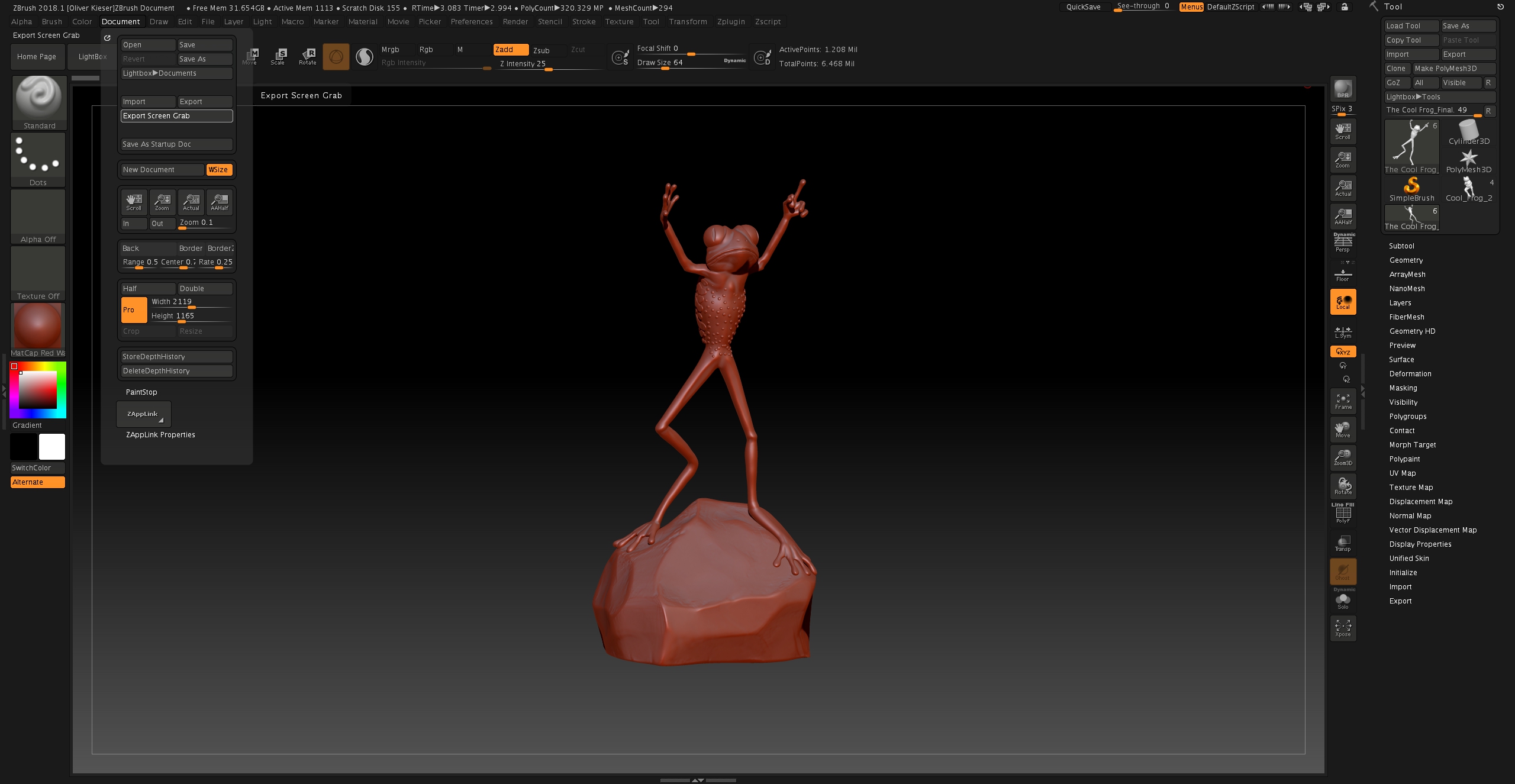This screenshot has width=1515, height=784.
Task: Pick a color in the color picker square
Action: click(x=38, y=390)
